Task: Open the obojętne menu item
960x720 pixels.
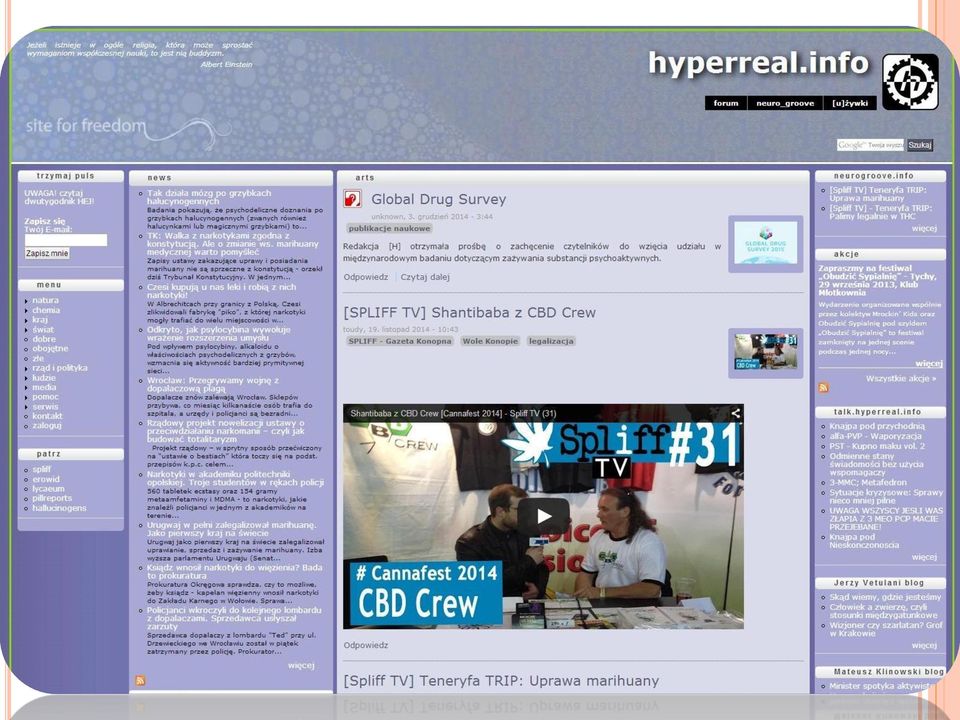Action: tap(50, 348)
